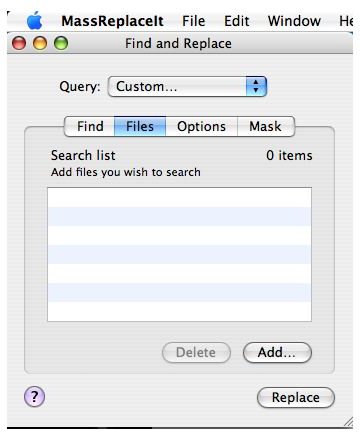Open the Query Custom popup menu
361x432 pixels.
pos(187,87)
